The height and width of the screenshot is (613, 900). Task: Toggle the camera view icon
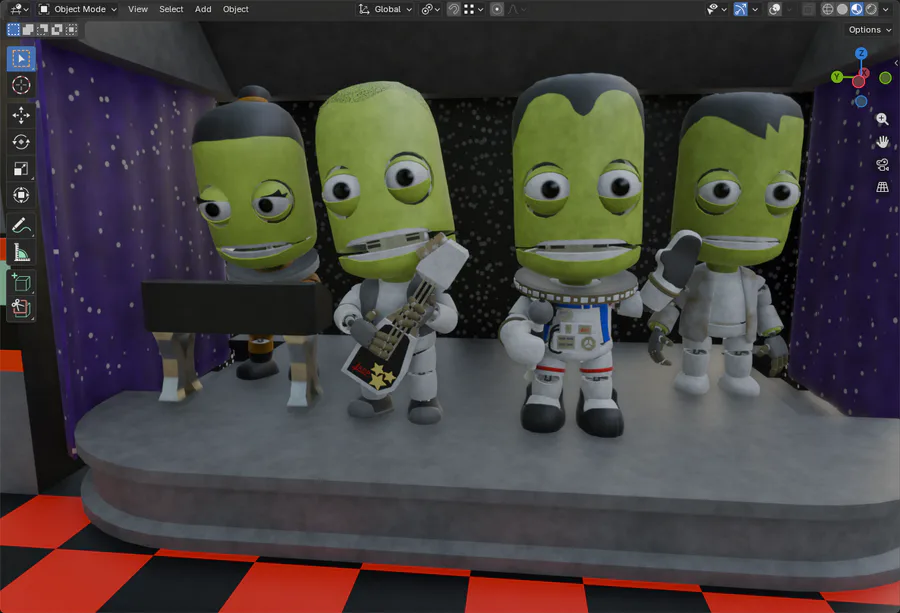(882, 165)
